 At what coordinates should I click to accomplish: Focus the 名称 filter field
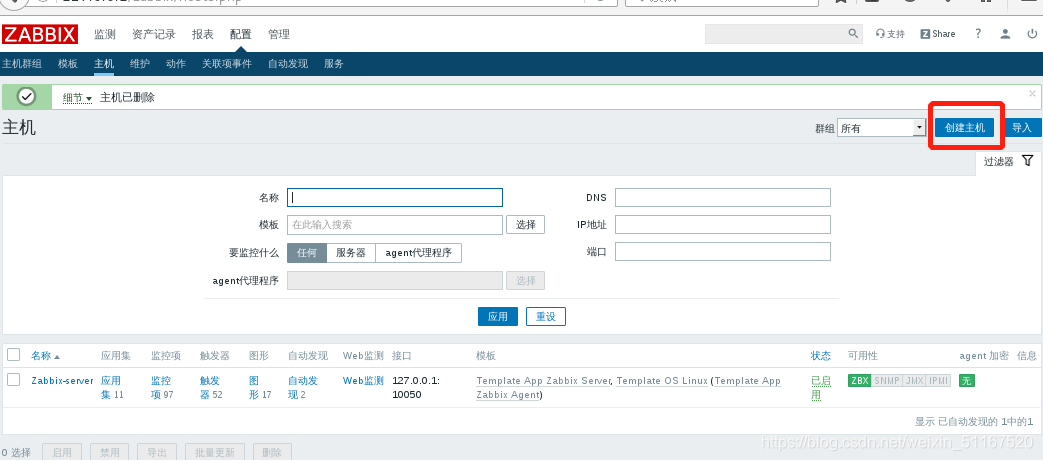click(x=394, y=198)
